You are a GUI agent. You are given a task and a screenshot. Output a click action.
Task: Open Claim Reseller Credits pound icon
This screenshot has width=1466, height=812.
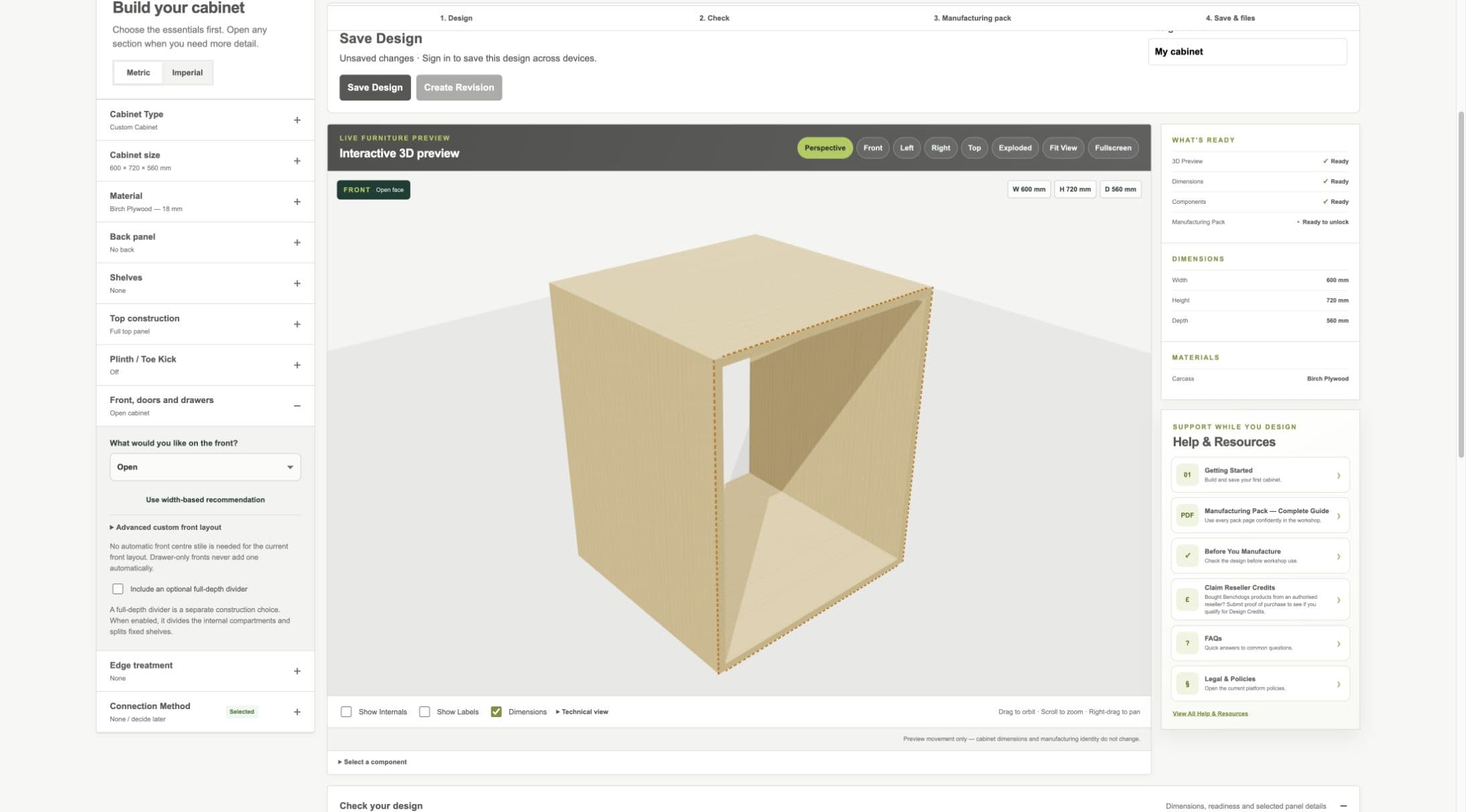point(1187,599)
